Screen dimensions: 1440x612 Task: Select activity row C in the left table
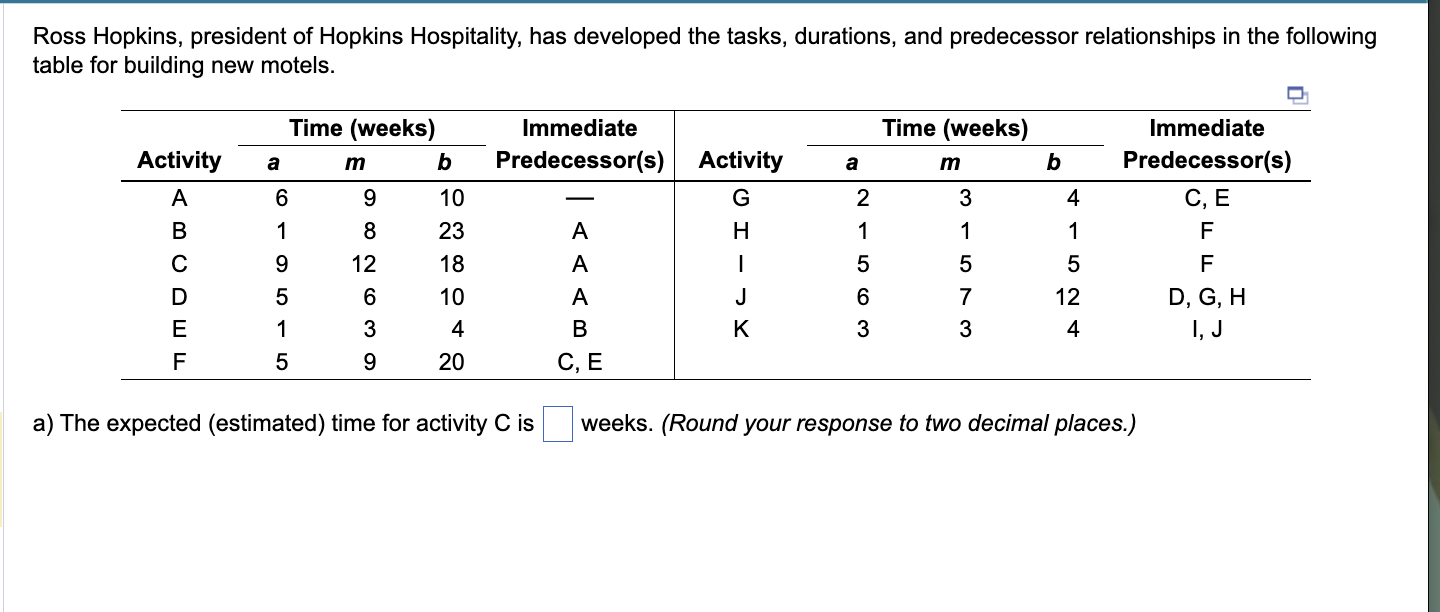tap(180, 263)
